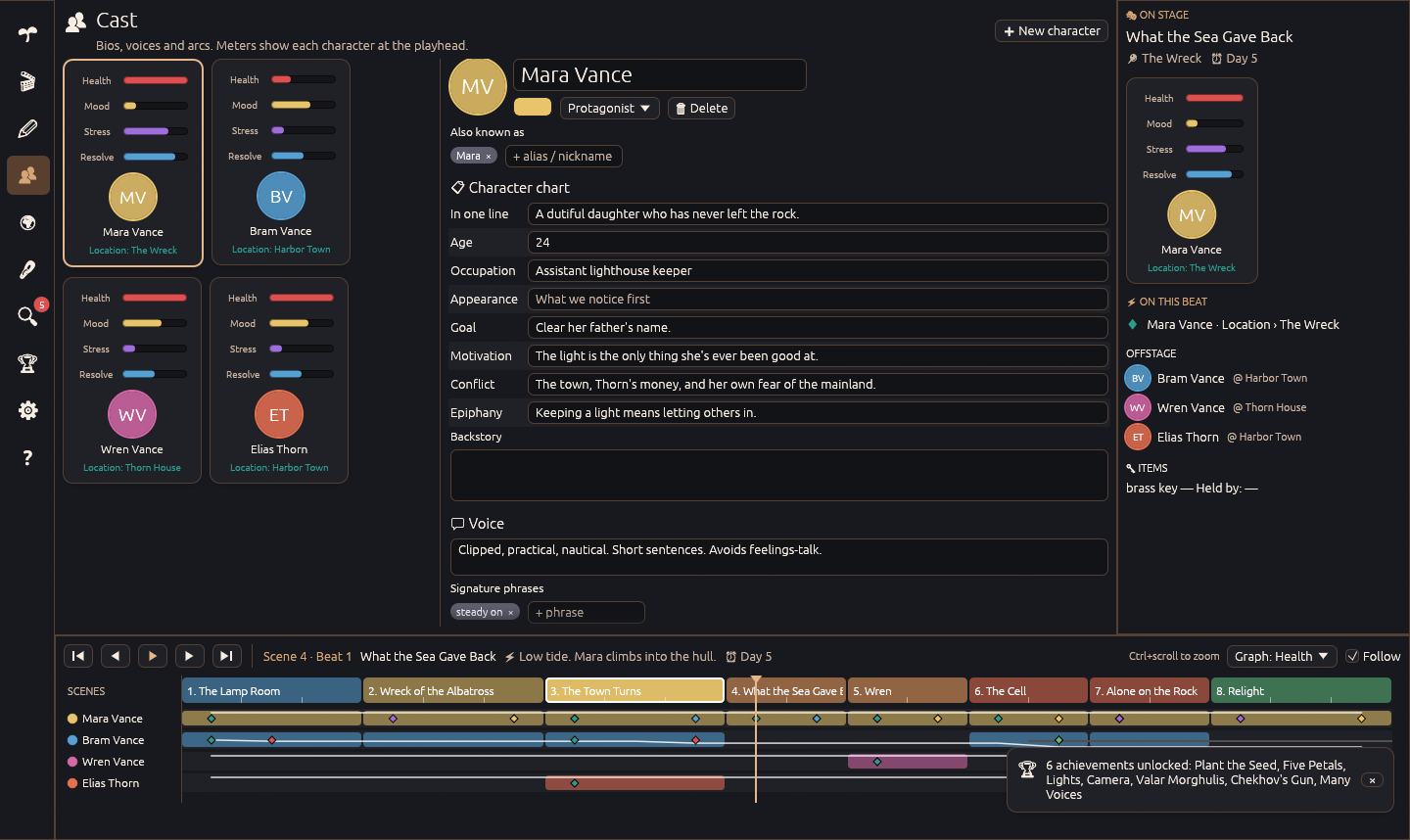Dismiss the achievements unlocked notification
Screen dimensions: 1410x840
tap(1372, 780)
